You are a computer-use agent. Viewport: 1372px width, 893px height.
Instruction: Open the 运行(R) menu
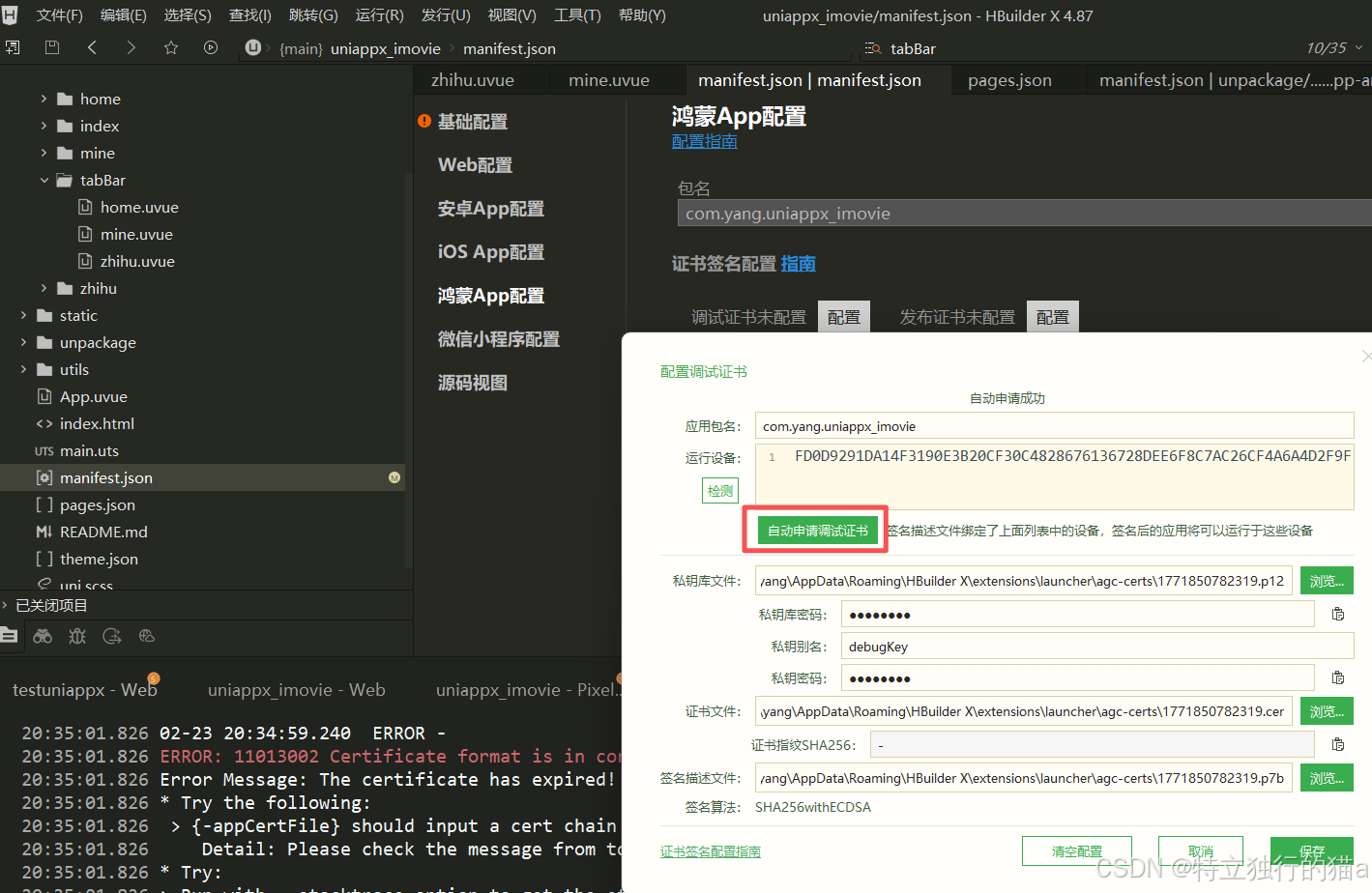pos(380,15)
